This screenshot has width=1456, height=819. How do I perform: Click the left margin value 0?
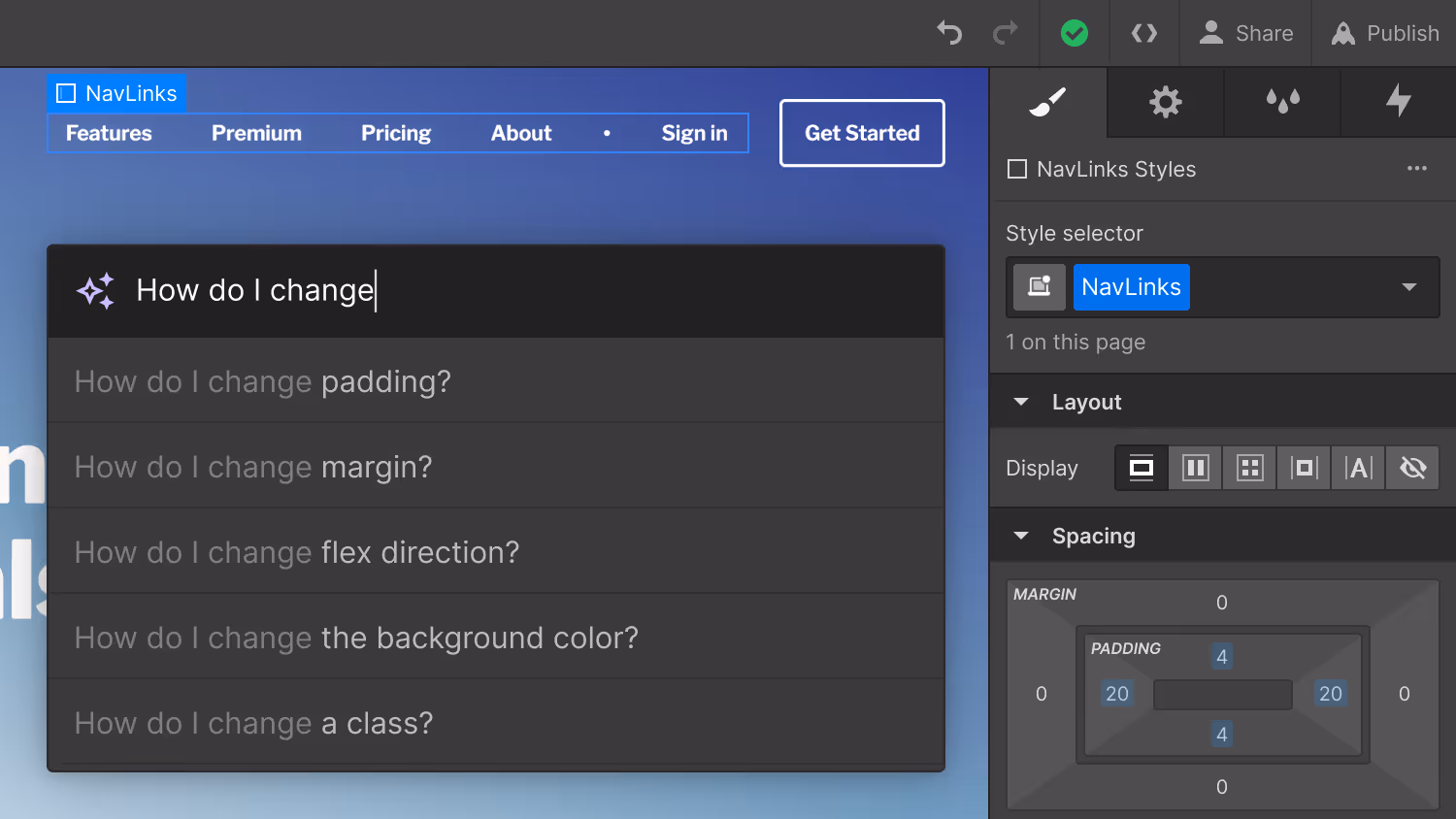click(1042, 694)
